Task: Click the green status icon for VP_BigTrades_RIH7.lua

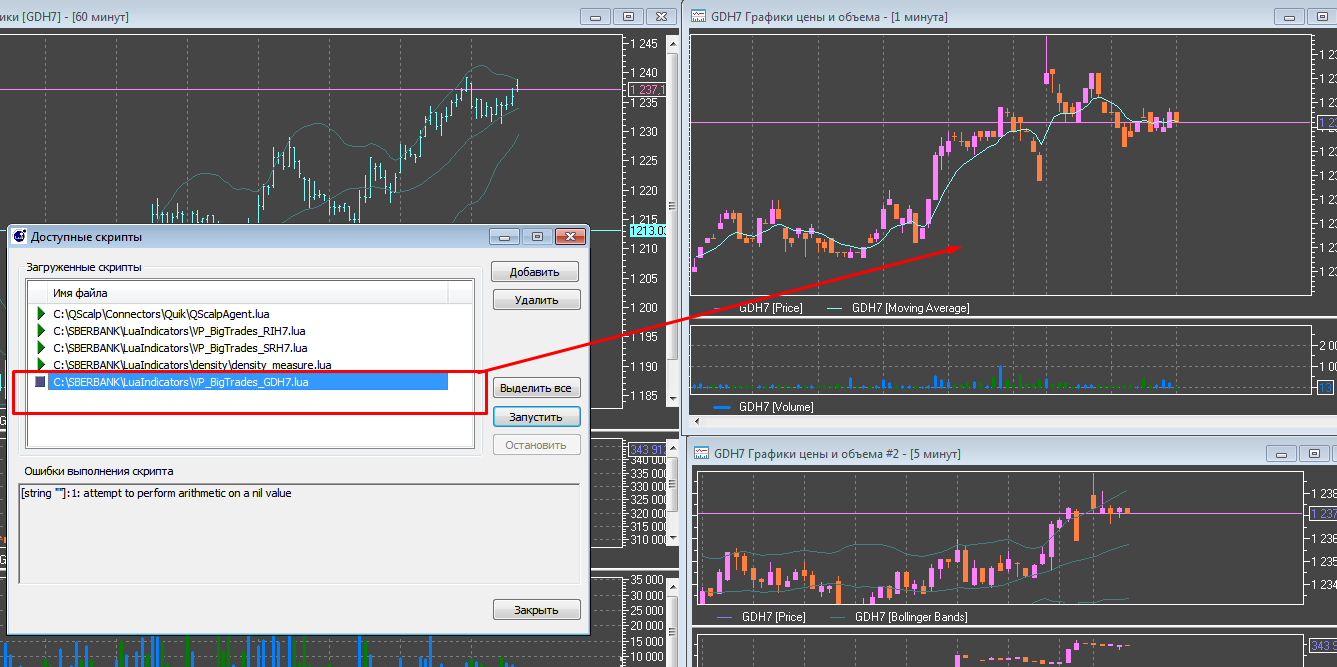Action: pyautogui.click(x=41, y=331)
